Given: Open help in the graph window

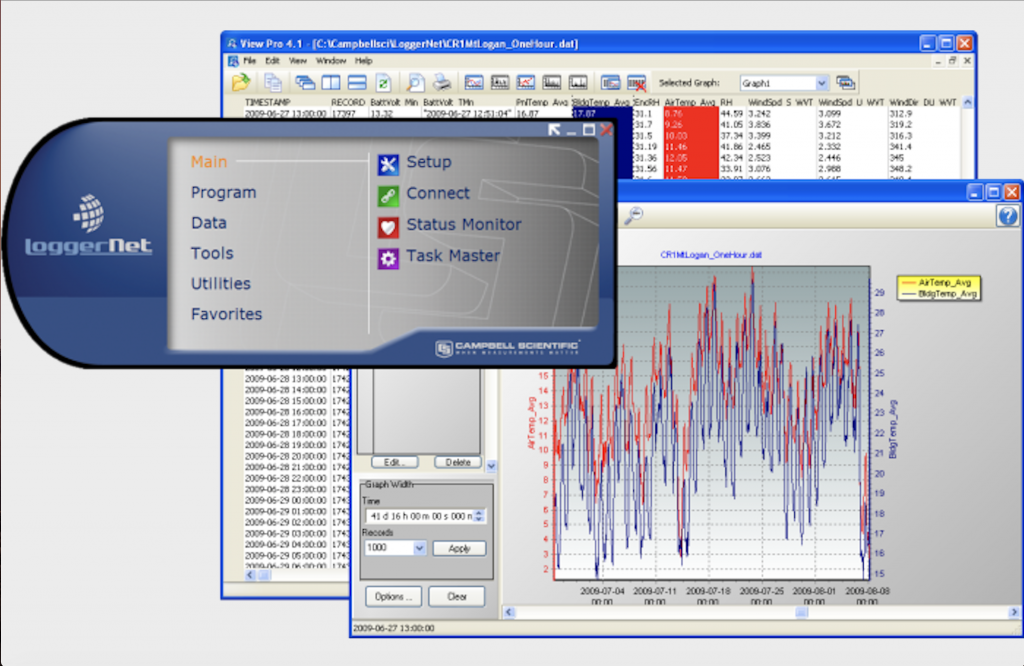Looking at the screenshot, I should (1008, 215).
